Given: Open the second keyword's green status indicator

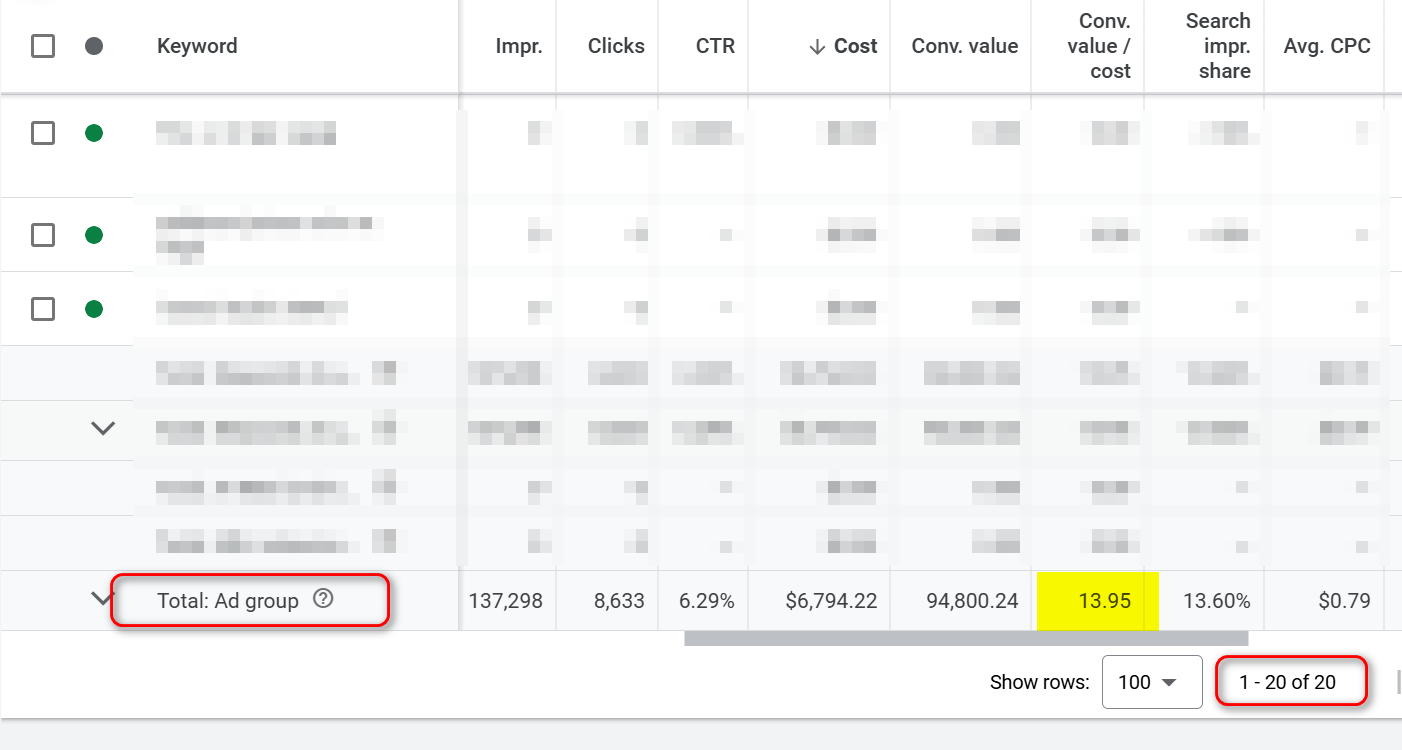Looking at the screenshot, I should coord(94,235).
